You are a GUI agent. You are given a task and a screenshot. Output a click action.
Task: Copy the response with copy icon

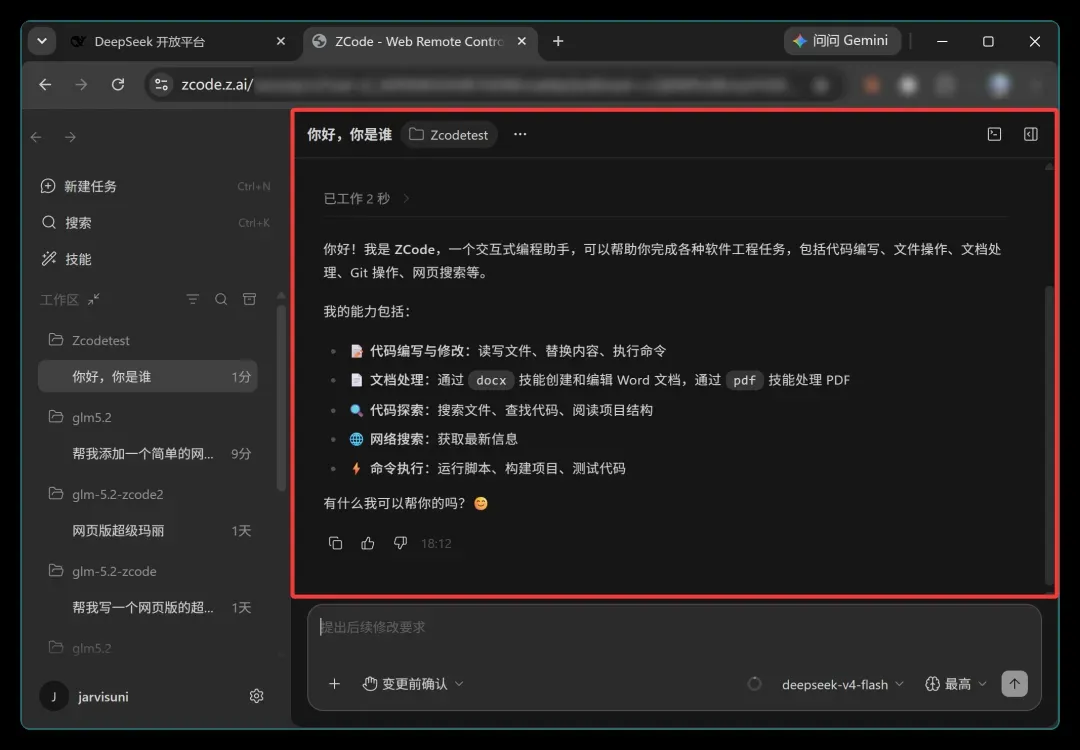click(x=335, y=543)
